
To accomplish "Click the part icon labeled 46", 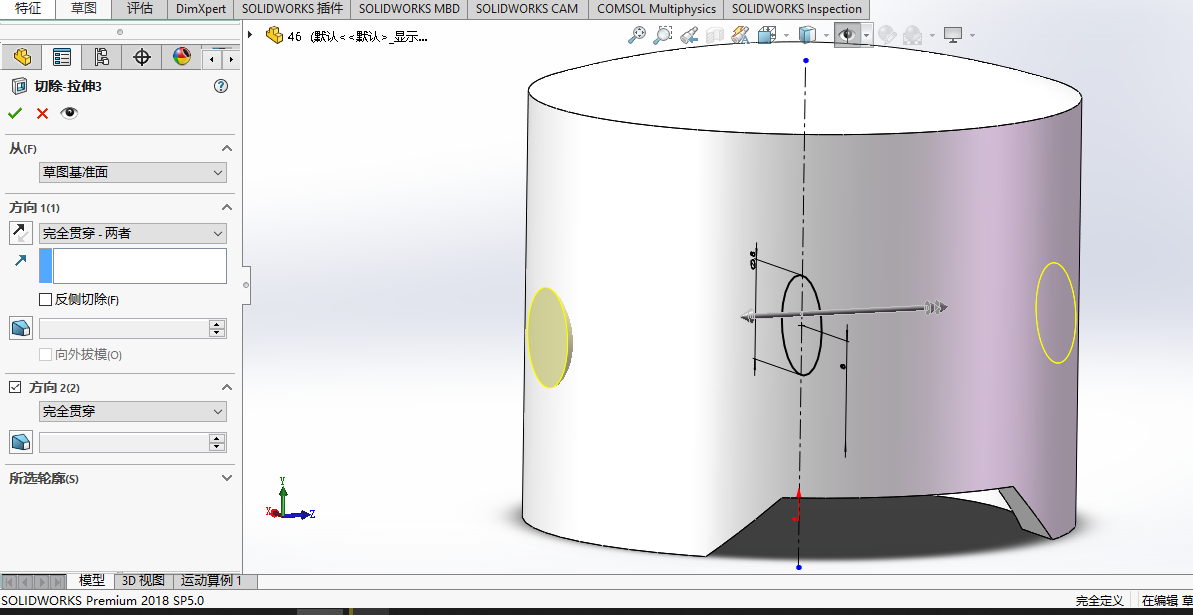I will [274, 35].
